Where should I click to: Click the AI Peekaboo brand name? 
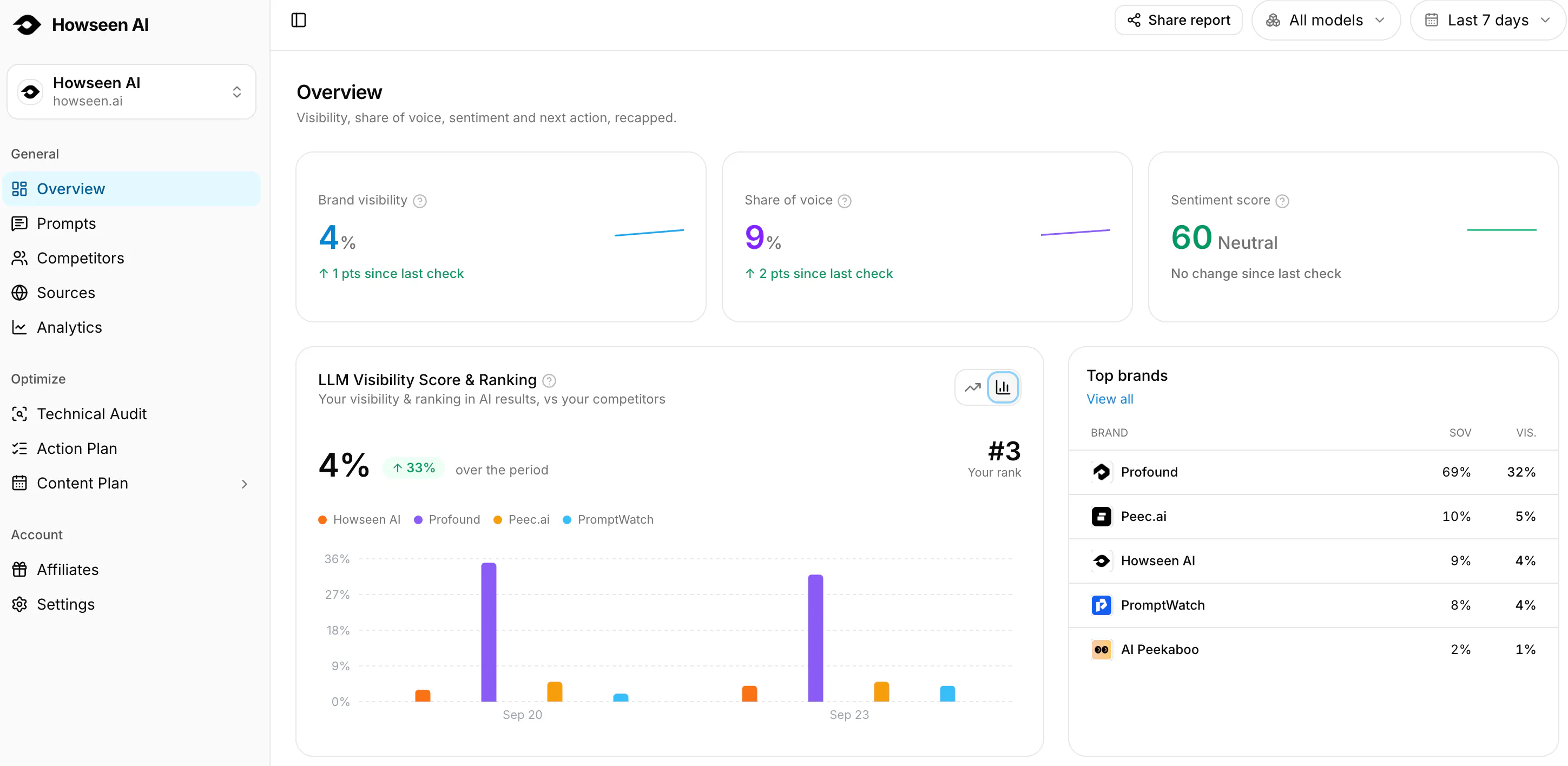coord(1159,650)
